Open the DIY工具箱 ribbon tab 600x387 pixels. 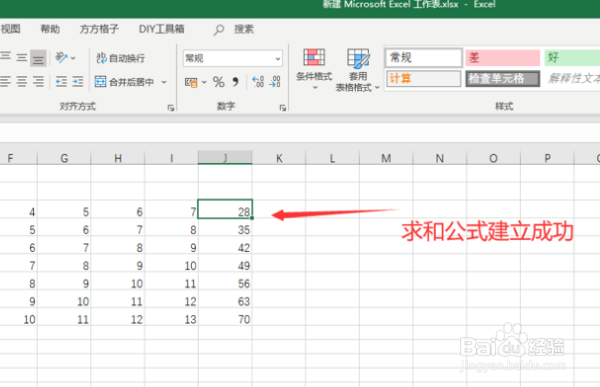pyautogui.click(x=161, y=29)
